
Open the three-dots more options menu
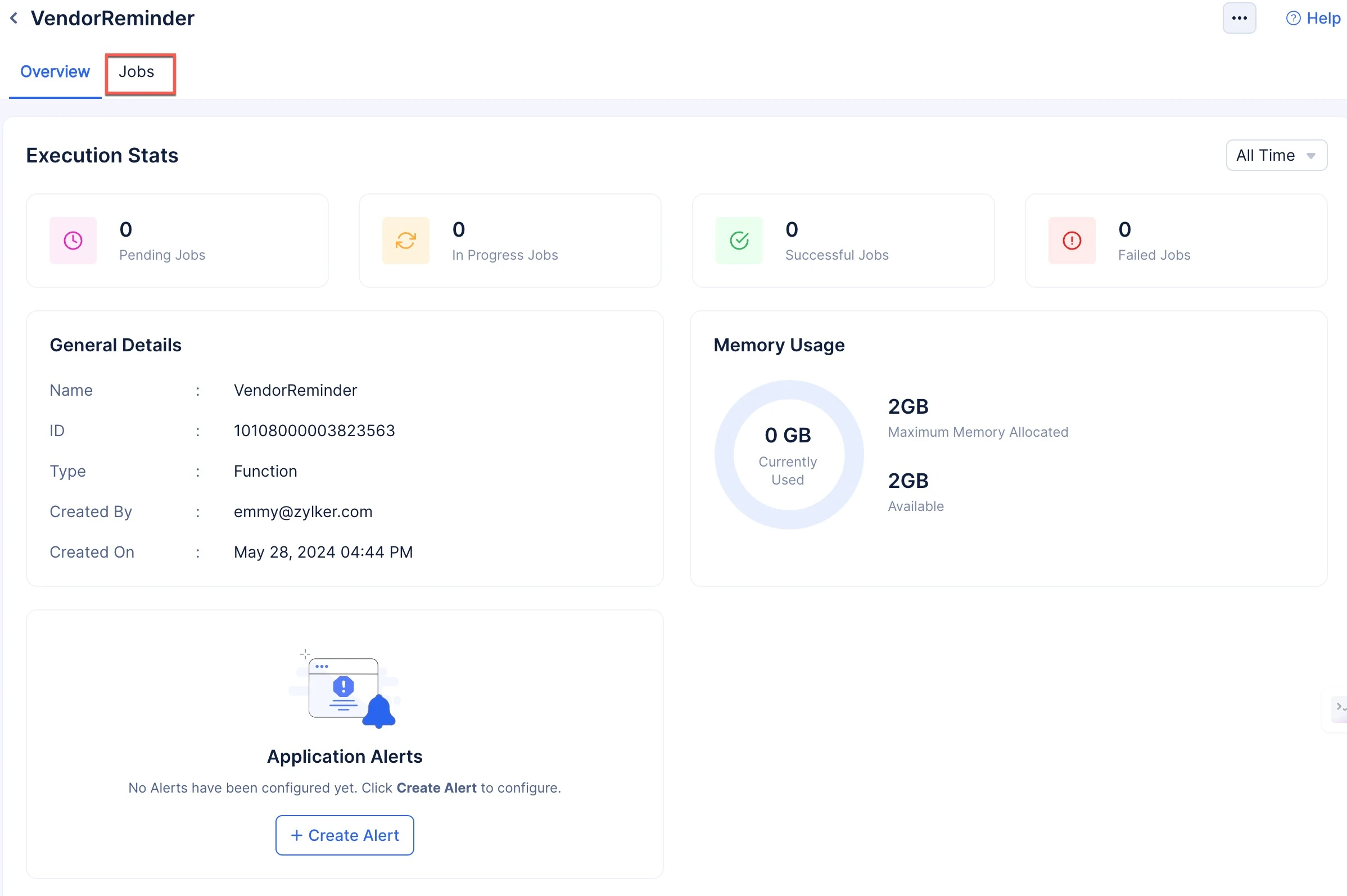1238,19
